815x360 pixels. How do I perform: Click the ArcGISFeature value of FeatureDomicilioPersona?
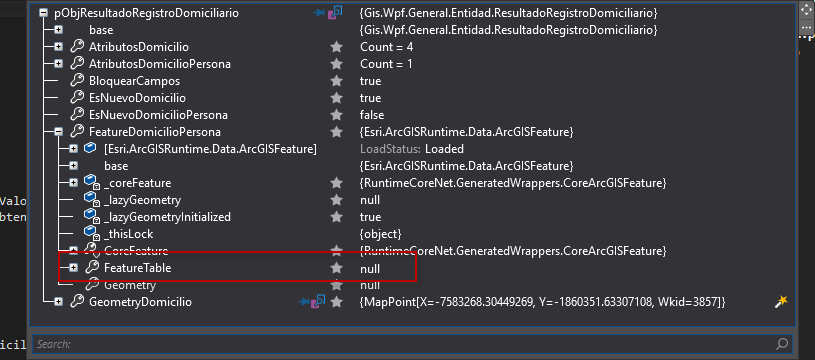click(x=466, y=132)
